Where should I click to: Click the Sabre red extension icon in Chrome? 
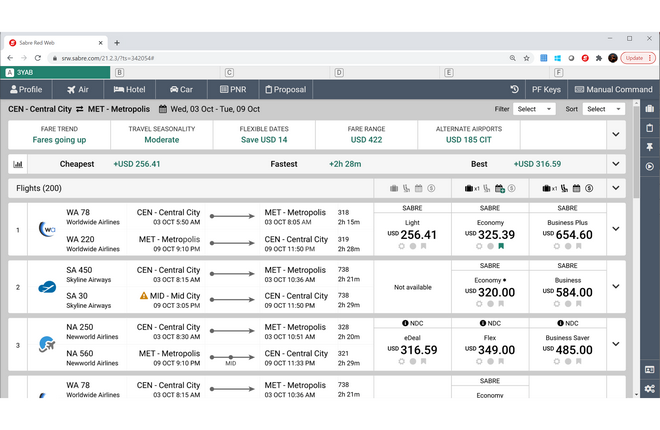[x=585, y=58]
